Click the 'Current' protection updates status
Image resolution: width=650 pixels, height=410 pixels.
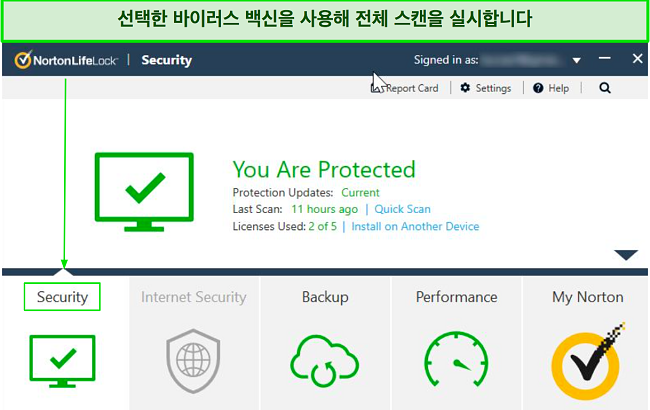tap(360, 192)
